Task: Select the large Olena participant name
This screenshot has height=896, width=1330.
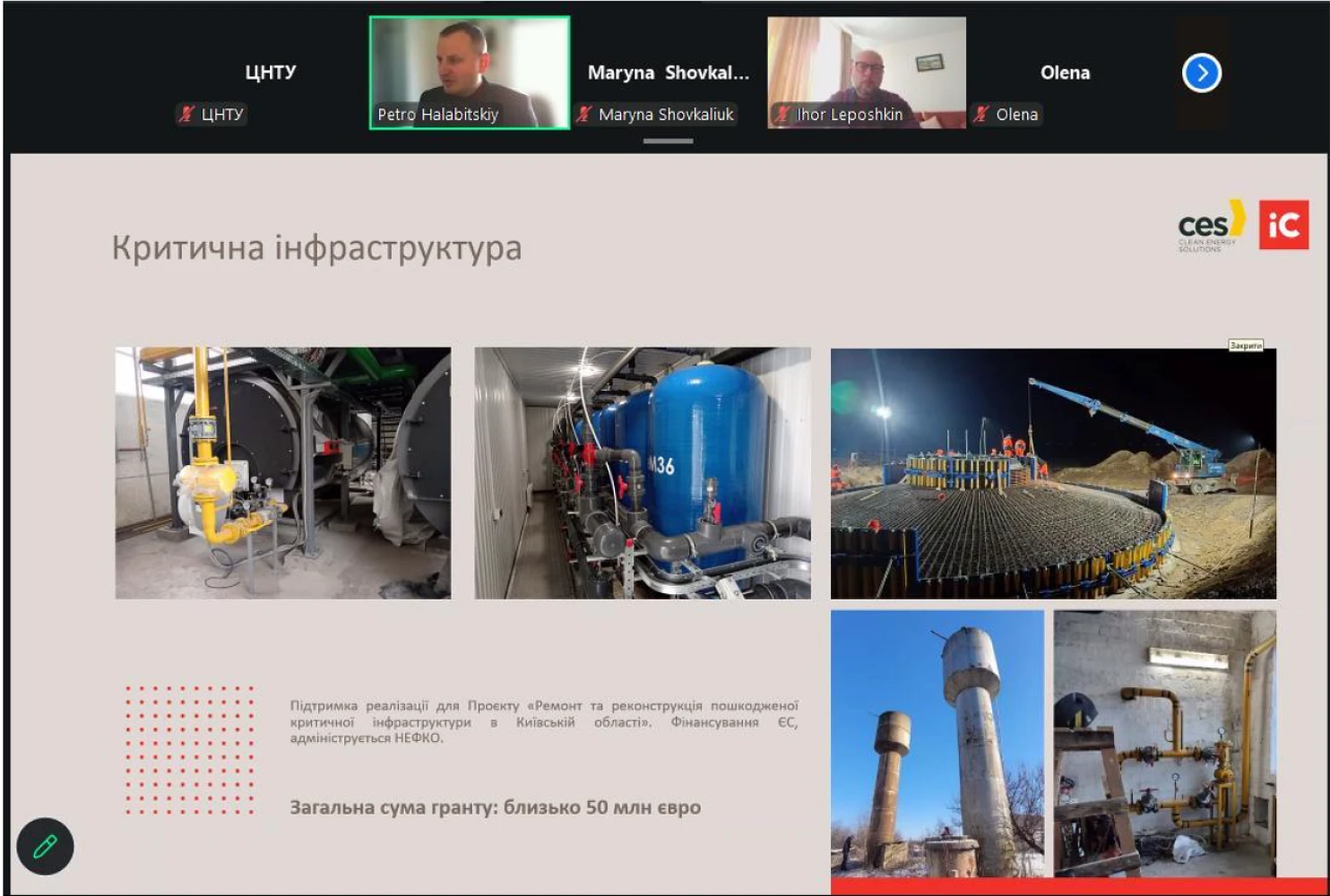Action: pos(1065,73)
